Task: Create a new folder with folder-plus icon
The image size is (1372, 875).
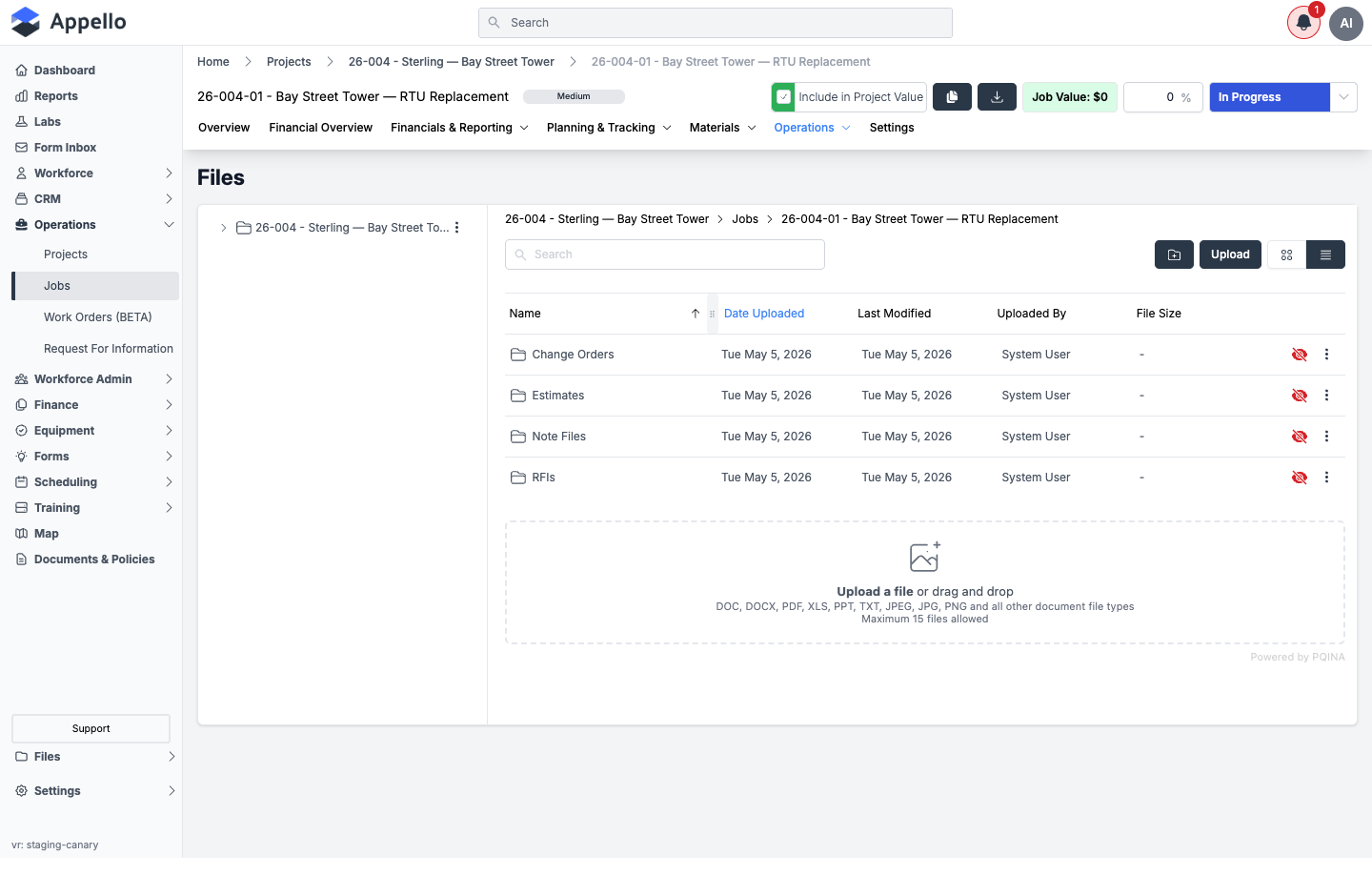Action: click(x=1174, y=254)
